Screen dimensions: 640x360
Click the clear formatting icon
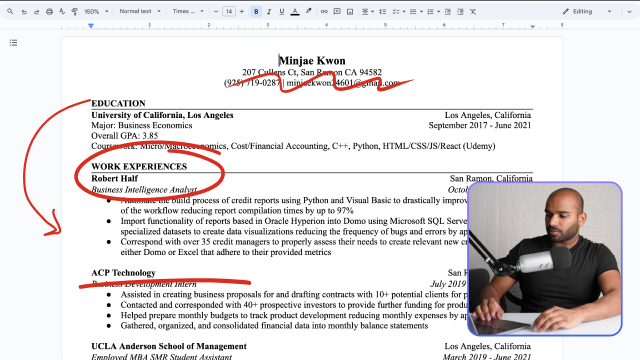473,11
